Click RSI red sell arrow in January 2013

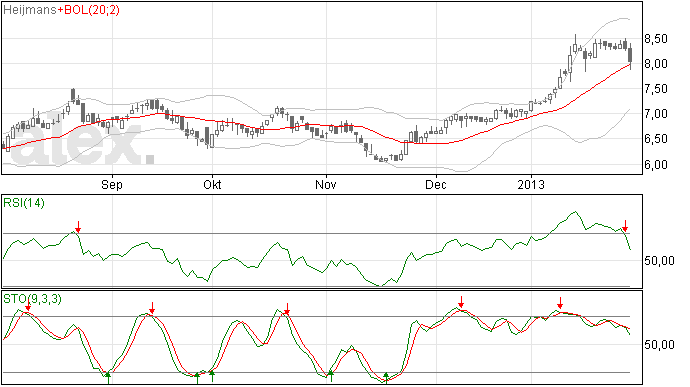point(625,226)
